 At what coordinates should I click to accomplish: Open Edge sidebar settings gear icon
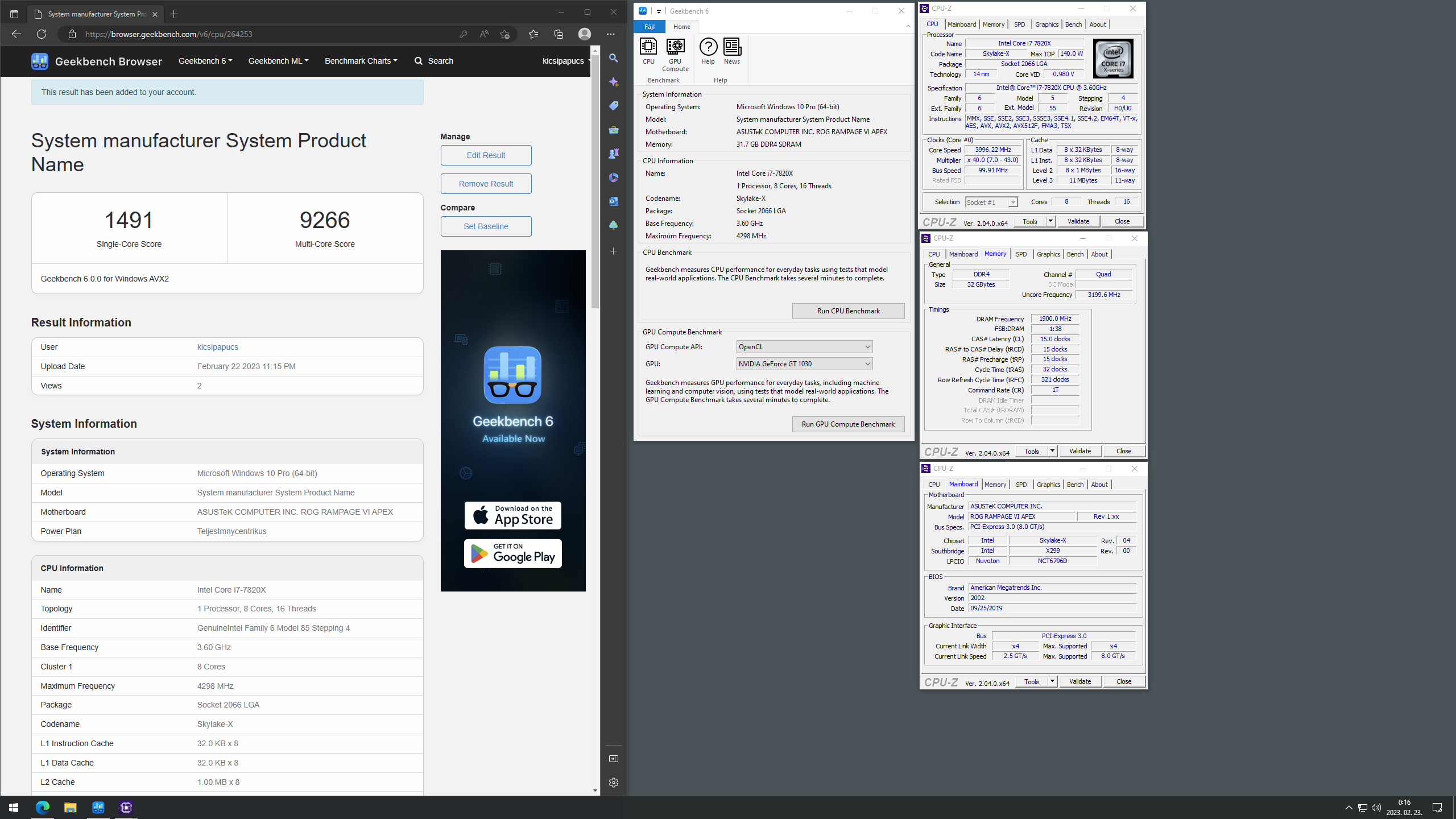click(614, 783)
